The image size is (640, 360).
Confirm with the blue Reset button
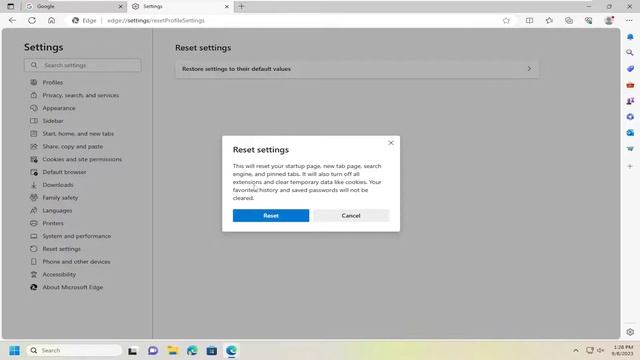pos(271,216)
